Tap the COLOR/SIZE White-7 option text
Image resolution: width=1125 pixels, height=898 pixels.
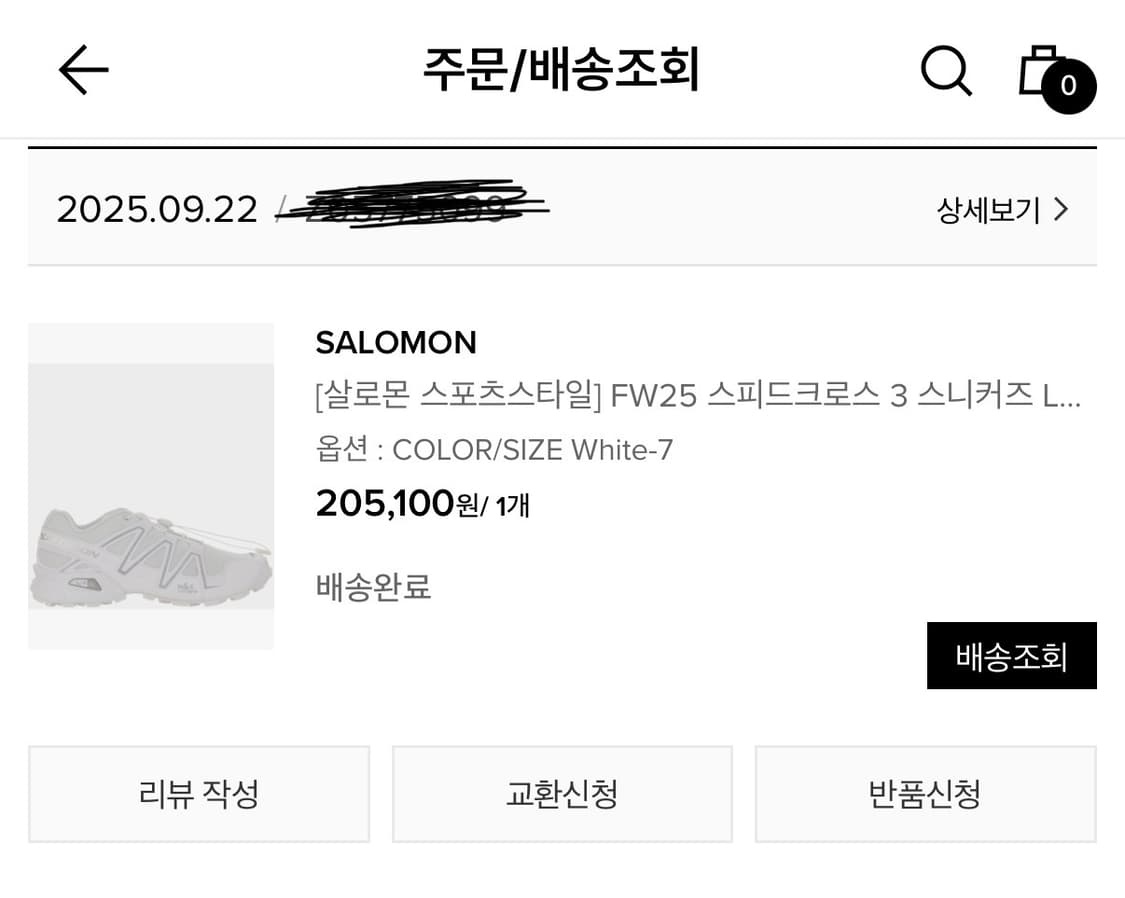pos(494,450)
